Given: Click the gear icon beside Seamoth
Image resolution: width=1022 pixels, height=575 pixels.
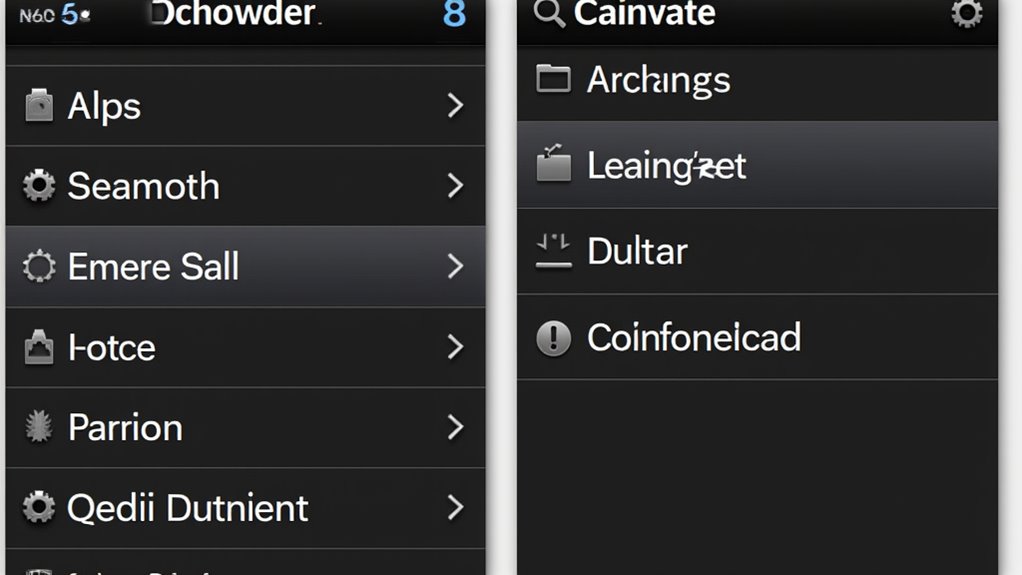Looking at the screenshot, I should (39, 186).
